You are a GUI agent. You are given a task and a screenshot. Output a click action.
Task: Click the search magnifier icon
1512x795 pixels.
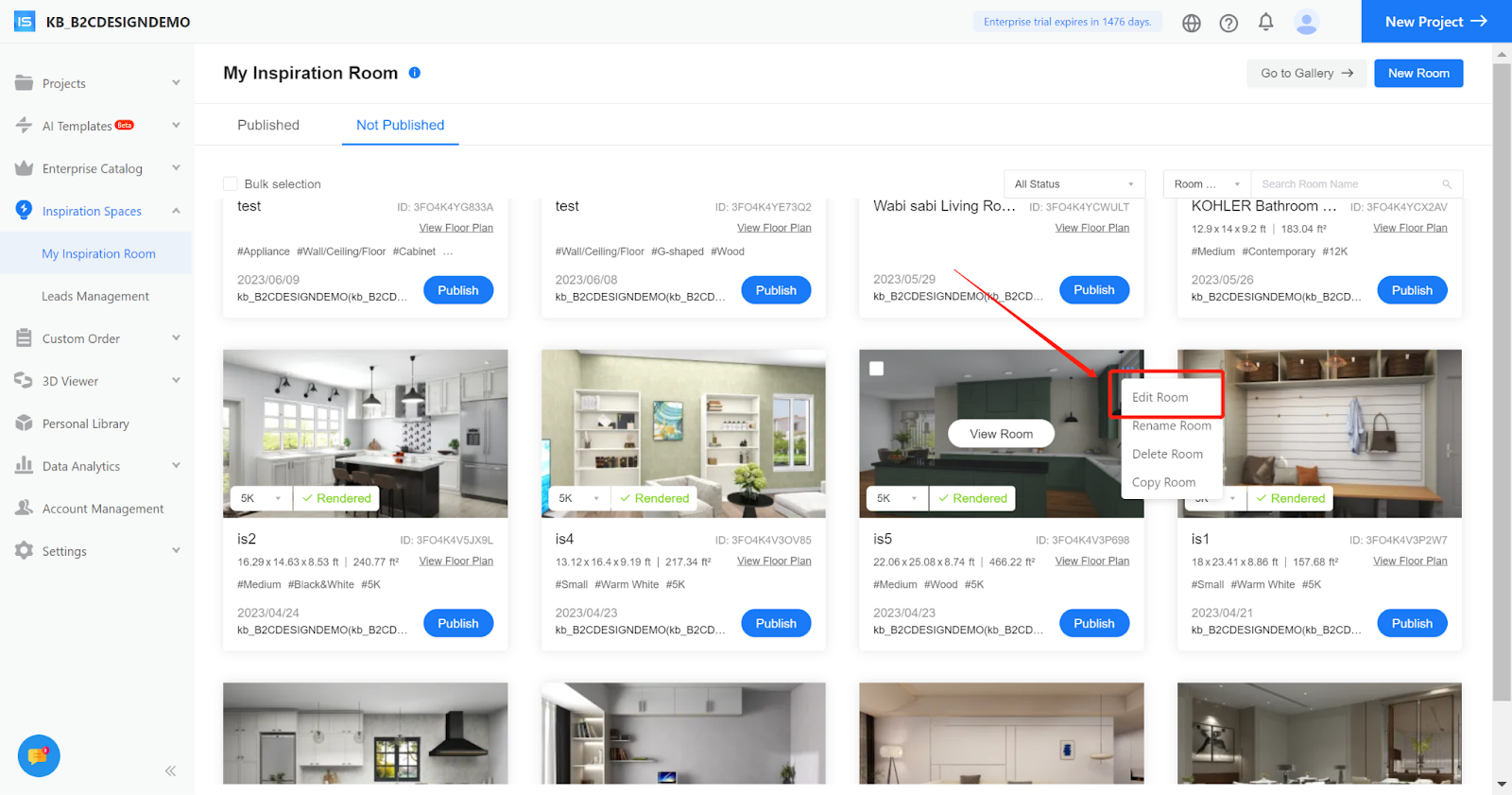tap(1447, 184)
